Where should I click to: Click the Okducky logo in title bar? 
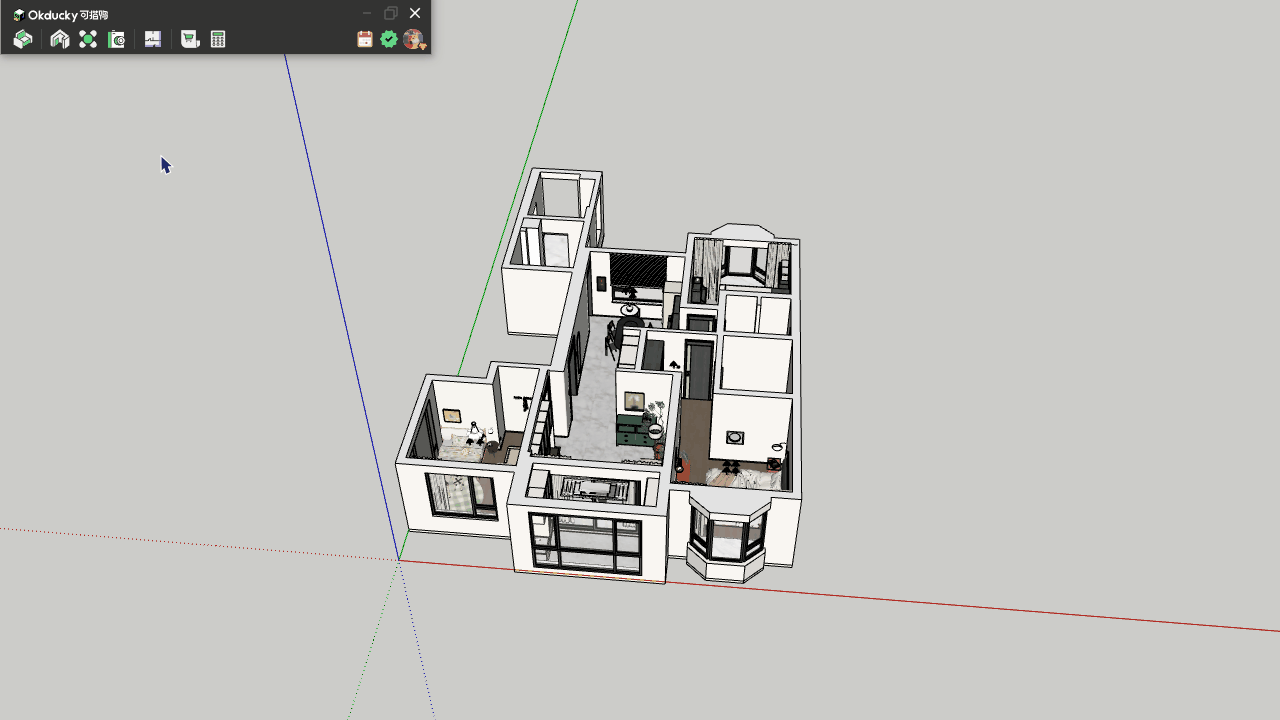pyautogui.click(x=18, y=14)
